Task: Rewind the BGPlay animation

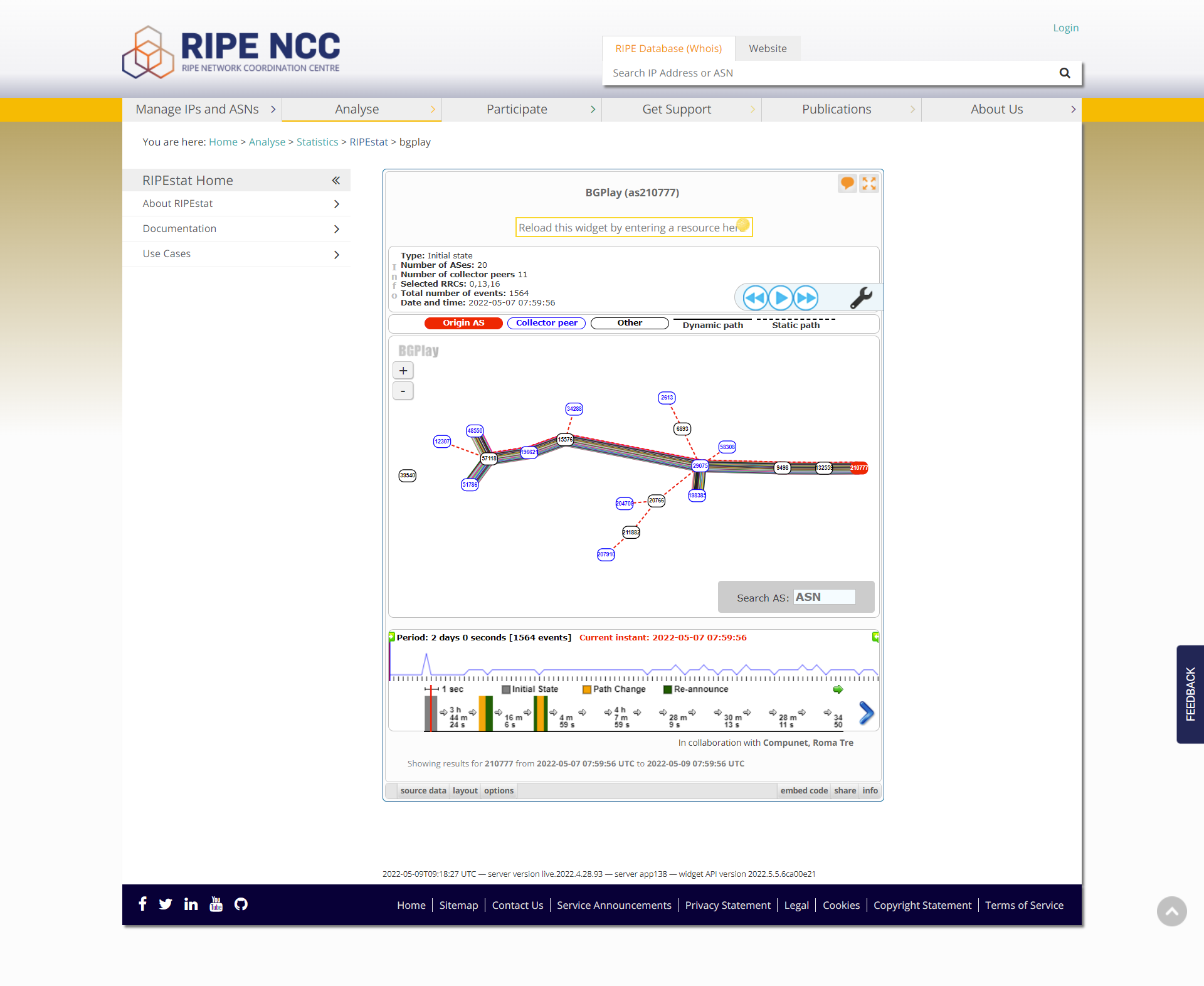Action: [x=755, y=298]
